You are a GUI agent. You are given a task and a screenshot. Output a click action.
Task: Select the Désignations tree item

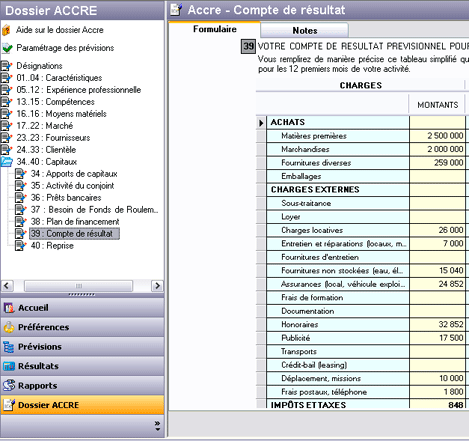pyautogui.click(x=39, y=66)
